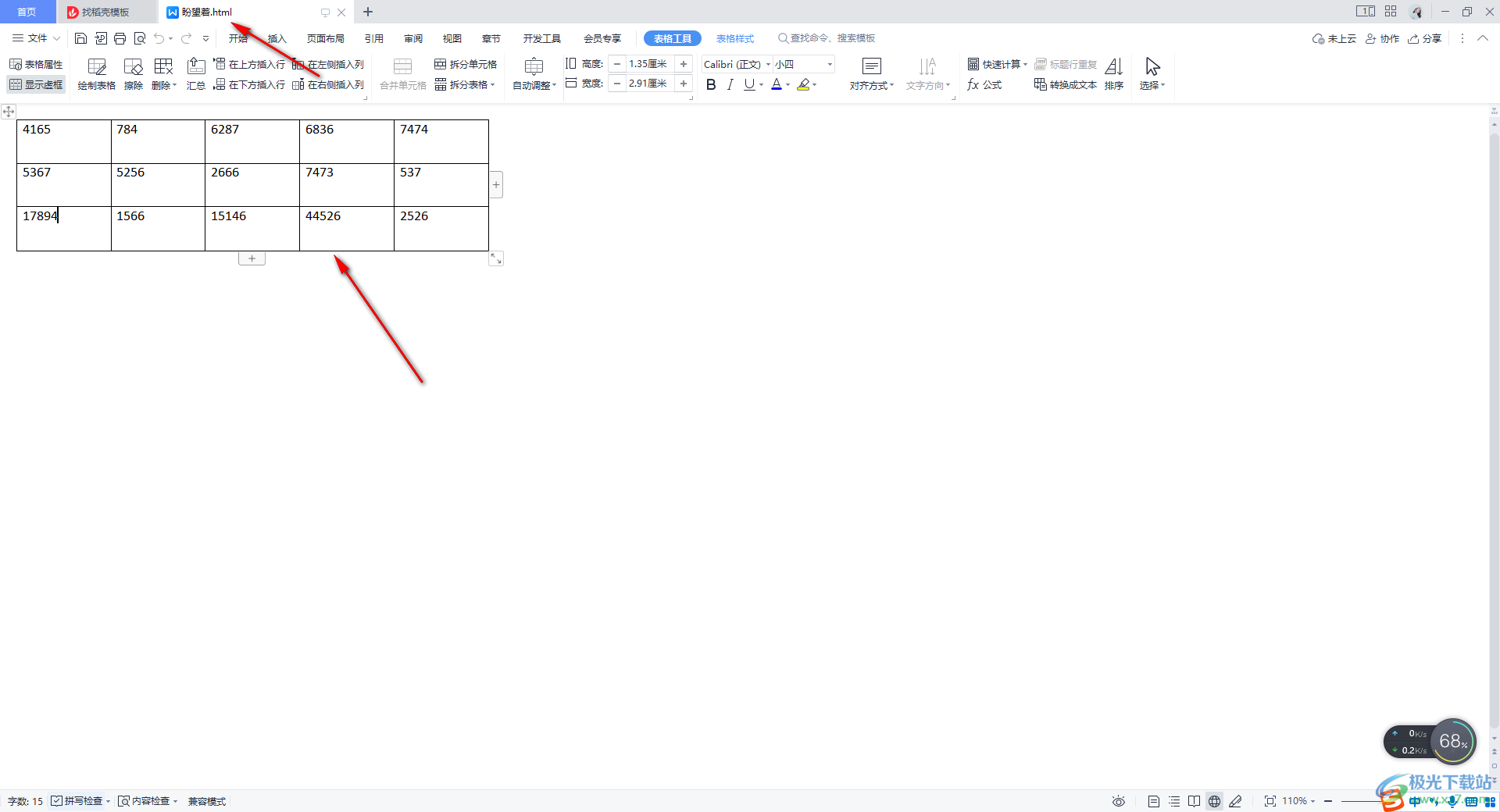Open the Select (选择) dropdown
Image resolution: width=1500 pixels, height=812 pixels.
[x=1152, y=75]
